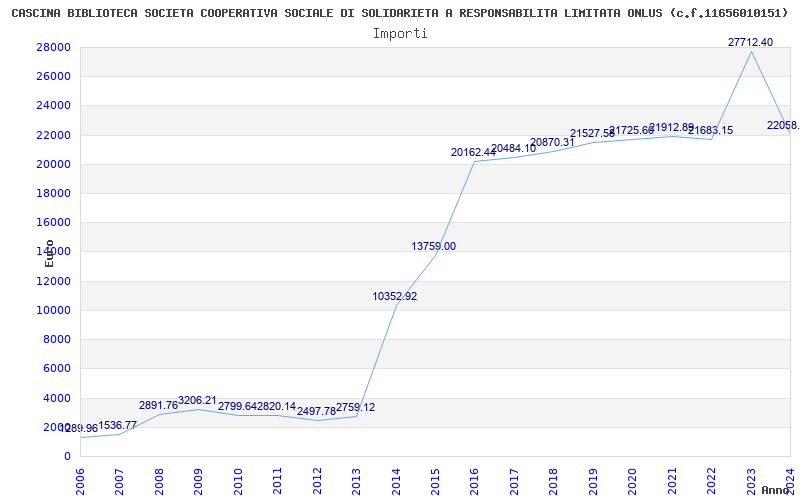Click the 2759.12 data label
This screenshot has width=800, height=500.
pos(356,408)
